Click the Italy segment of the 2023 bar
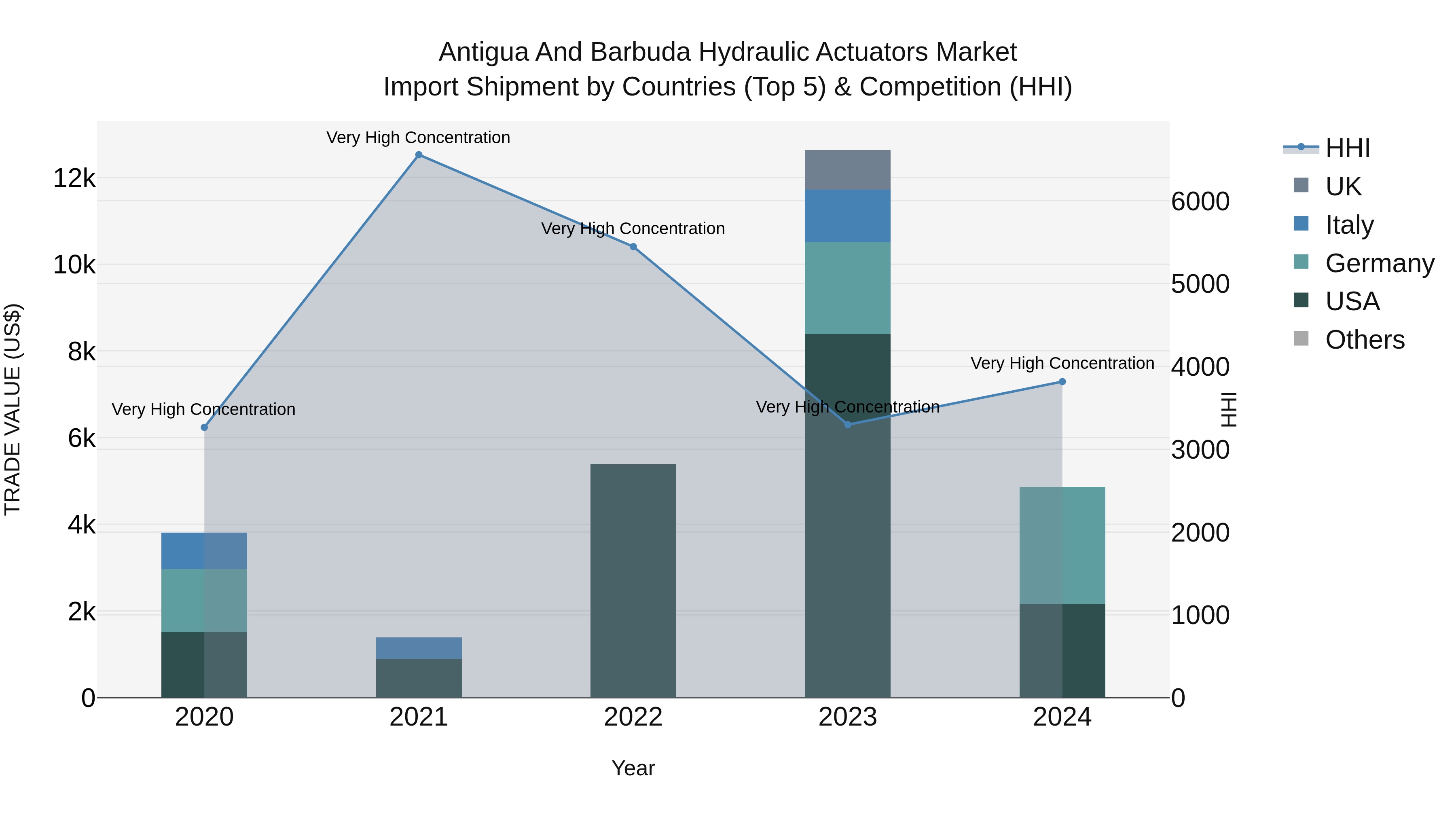Screen dimensions: 1456x819 [848, 216]
